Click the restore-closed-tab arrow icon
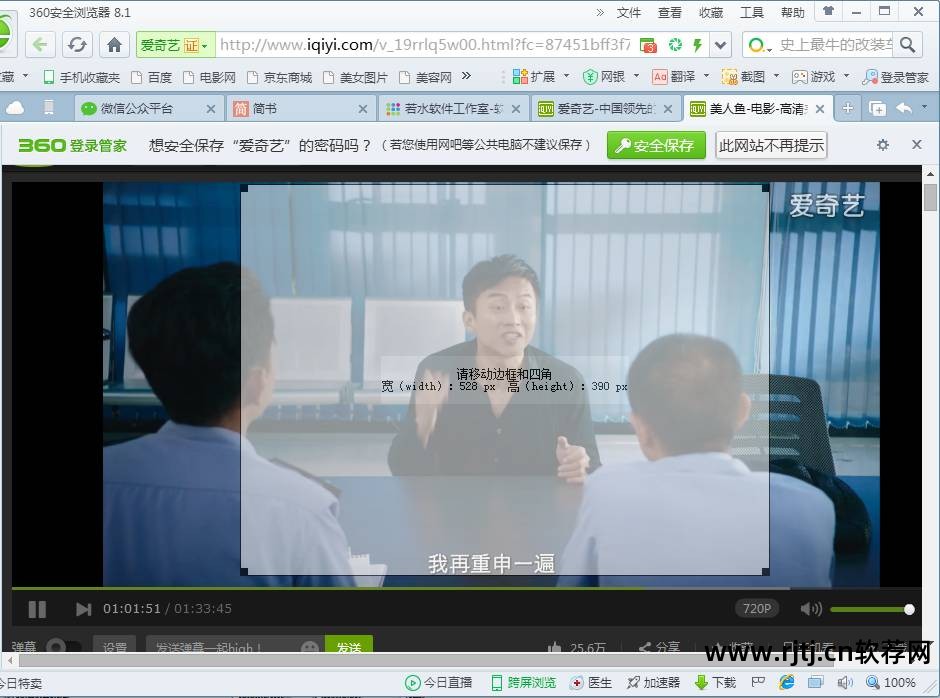Screen dimensions: 940x698 pos(904,108)
